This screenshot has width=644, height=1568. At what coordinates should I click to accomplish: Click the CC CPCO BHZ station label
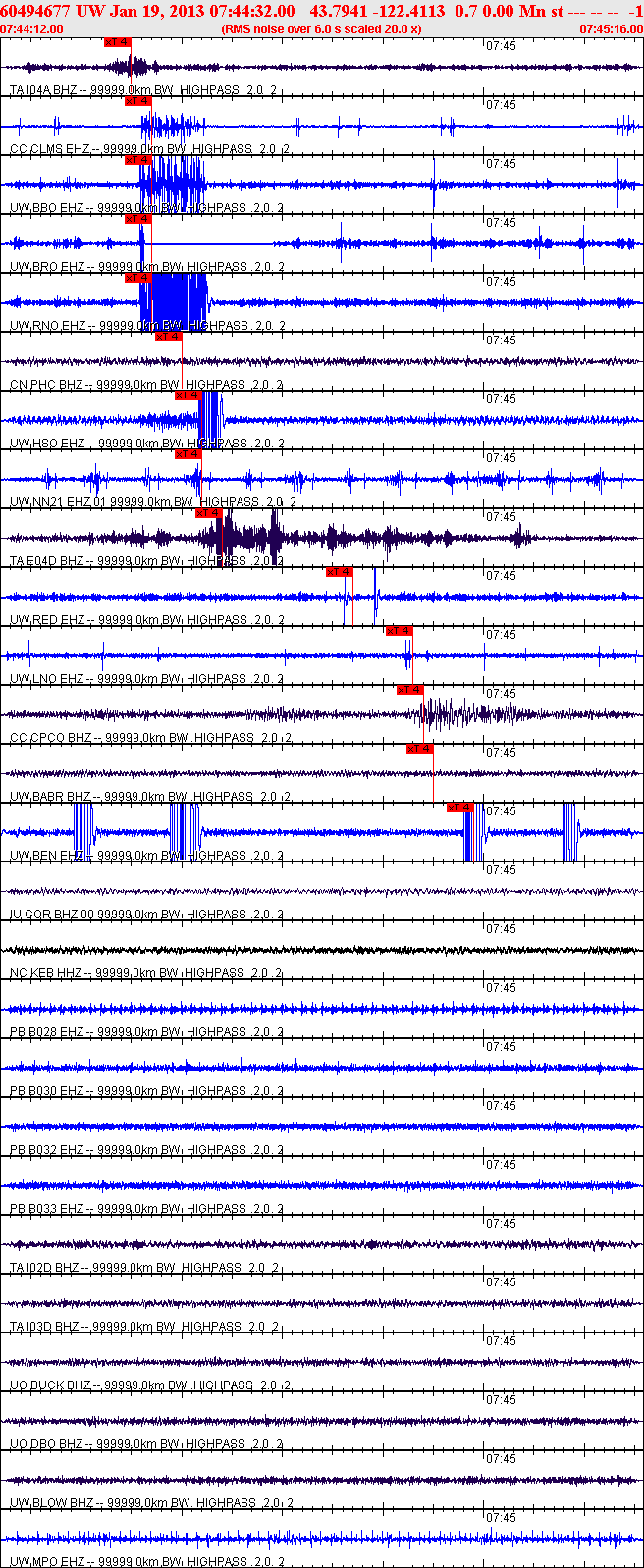tap(51, 738)
